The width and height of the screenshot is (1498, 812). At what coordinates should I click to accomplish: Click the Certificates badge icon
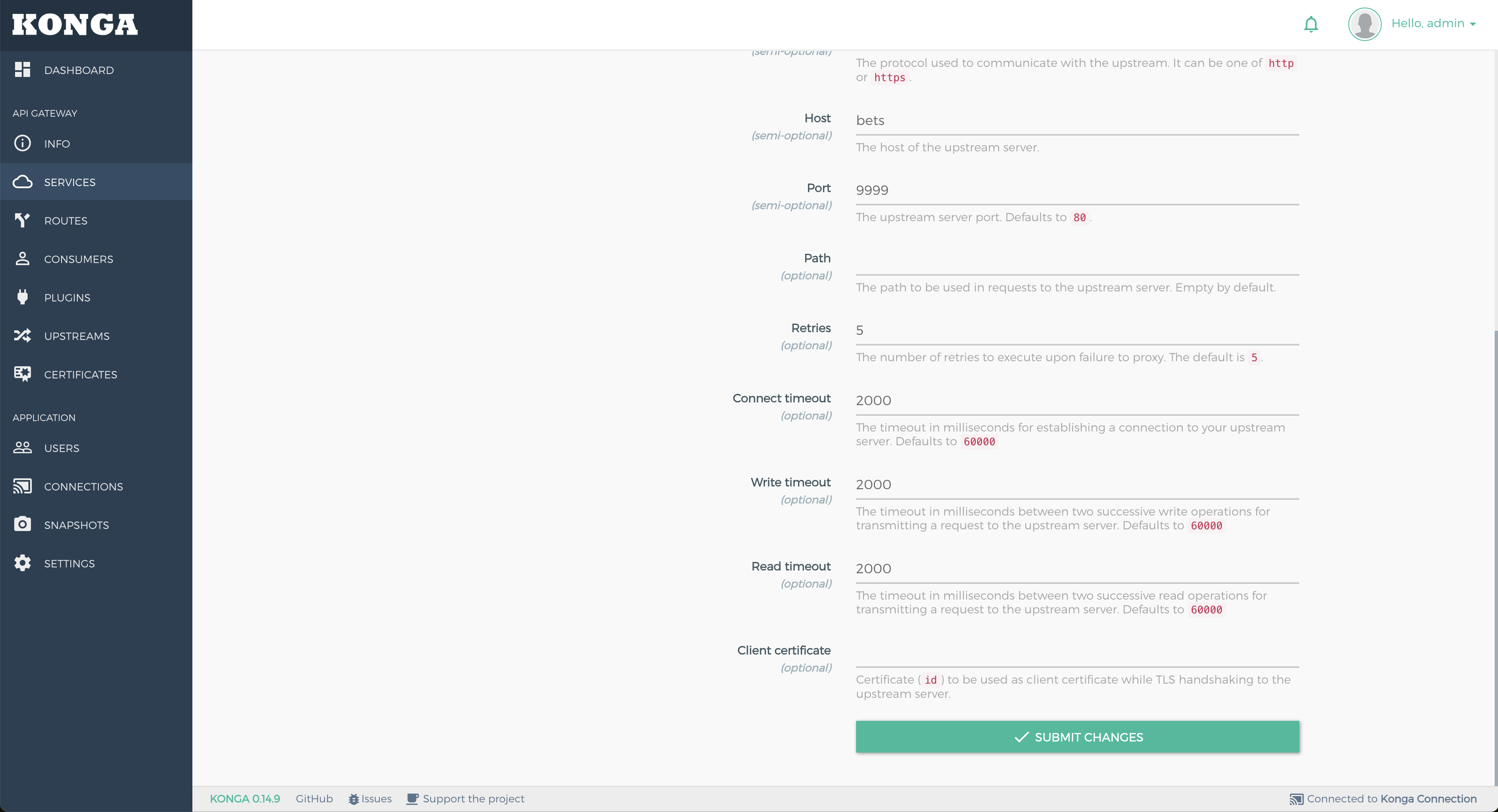[22, 374]
